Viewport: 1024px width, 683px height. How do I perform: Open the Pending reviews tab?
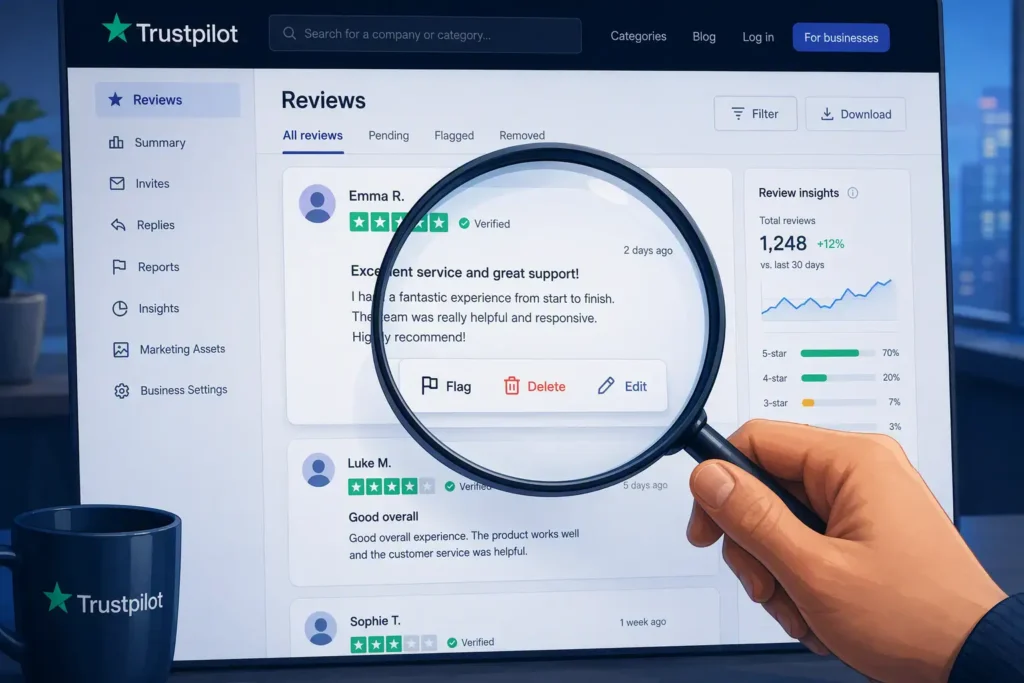pyautogui.click(x=389, y=135)
